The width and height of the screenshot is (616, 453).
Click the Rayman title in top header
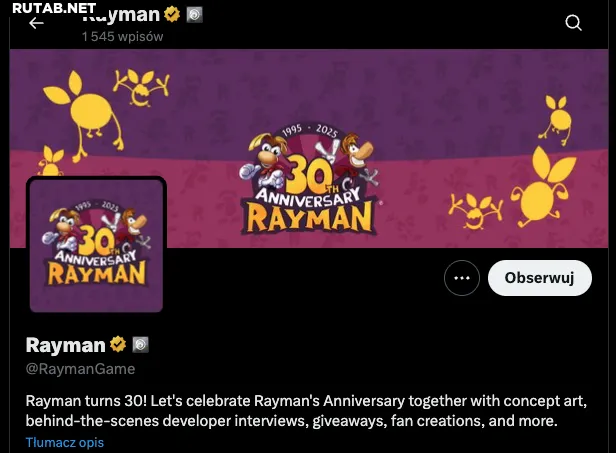click(x=121, y=15)
